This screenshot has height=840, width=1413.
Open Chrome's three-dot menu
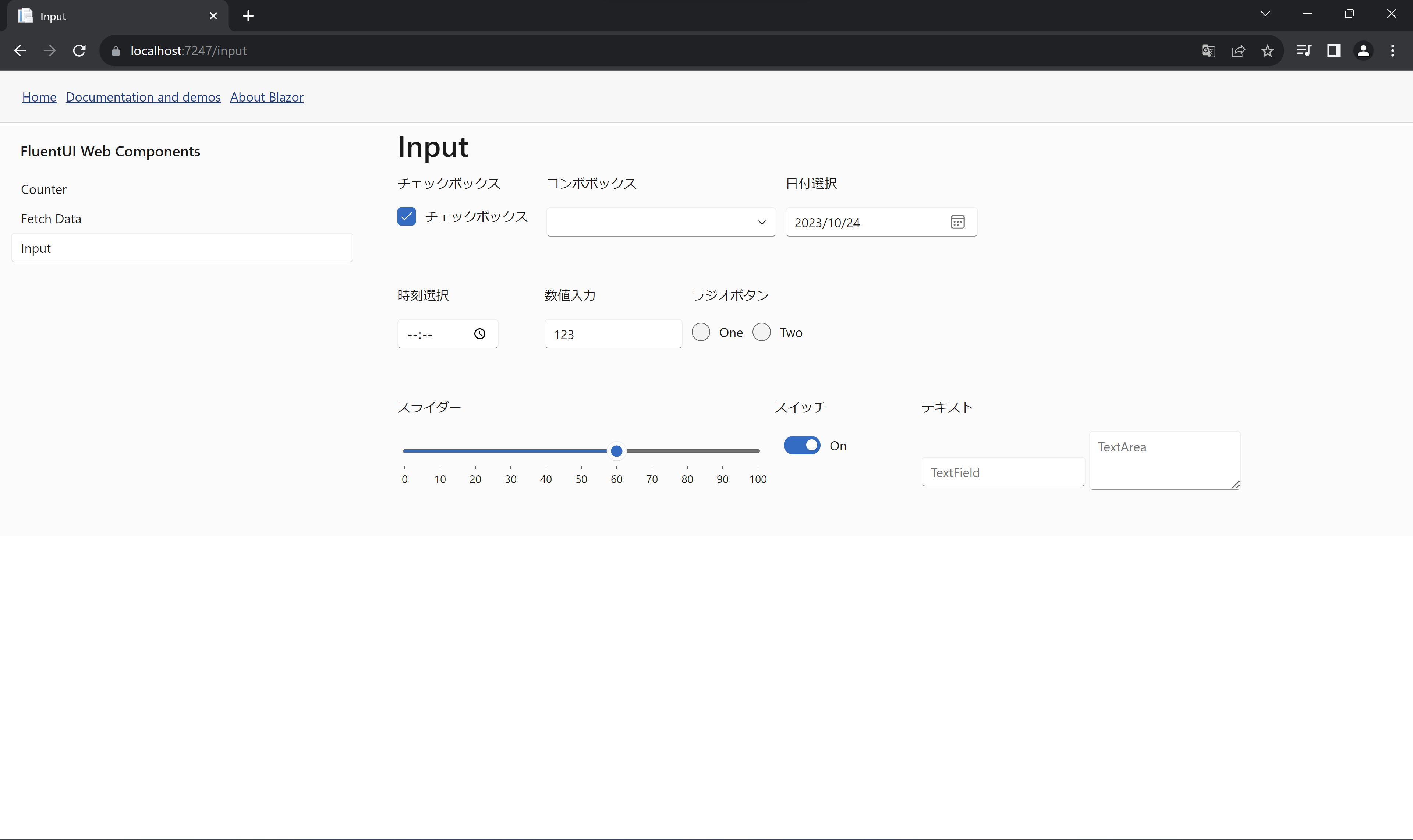(x=1393, y=51)
